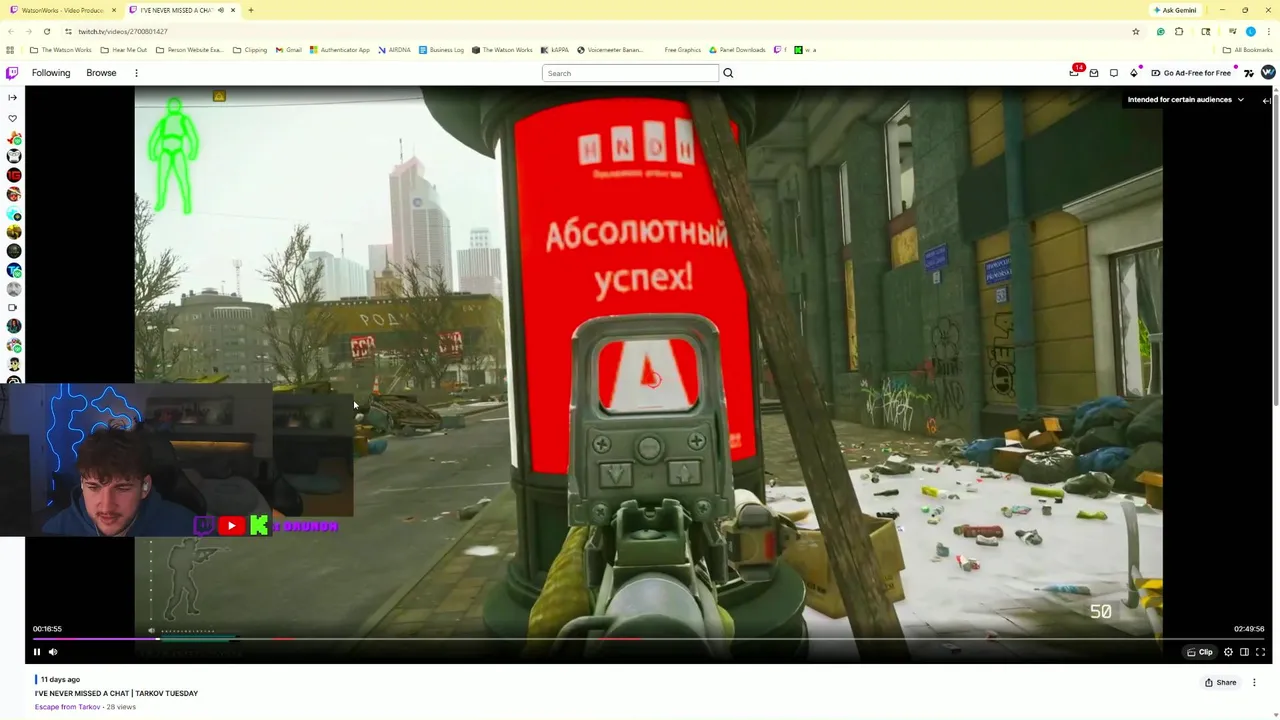
Task: Open Twitch notifications inbox
Action: (1094, 73)
